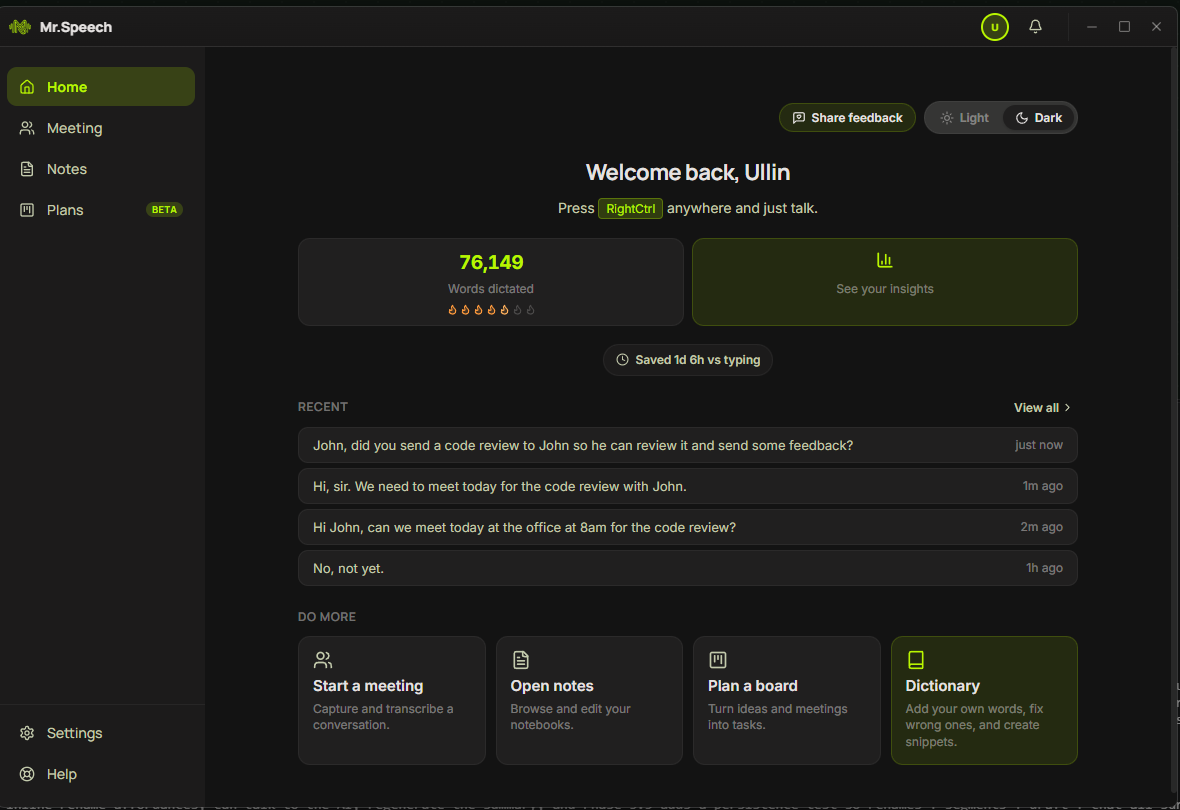This screenshot has height=810, width=1180.
Task: Click the RightCtrl hotkey badge
Action: [630, 209]
